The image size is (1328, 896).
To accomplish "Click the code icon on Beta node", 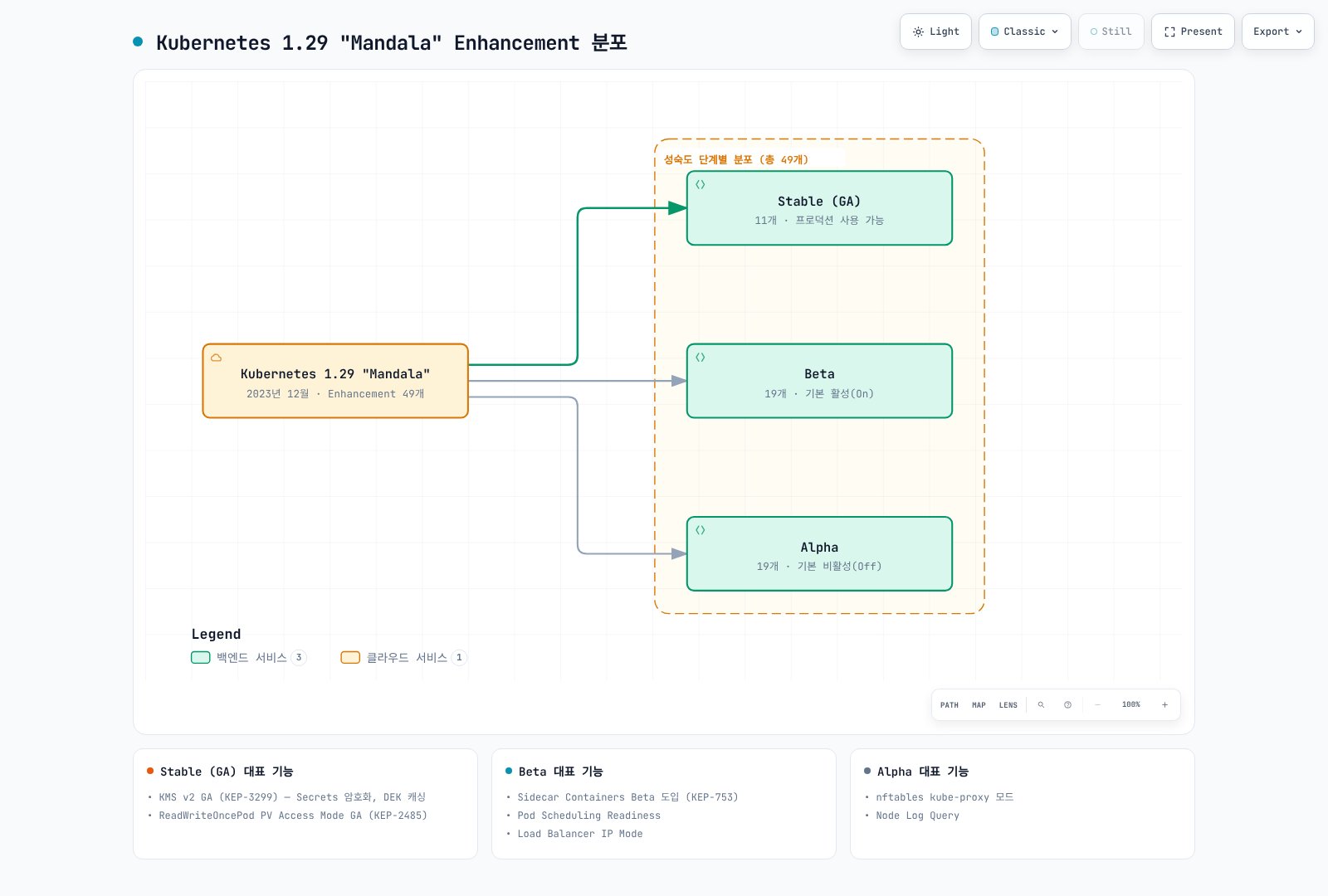I will pos(701,357).
